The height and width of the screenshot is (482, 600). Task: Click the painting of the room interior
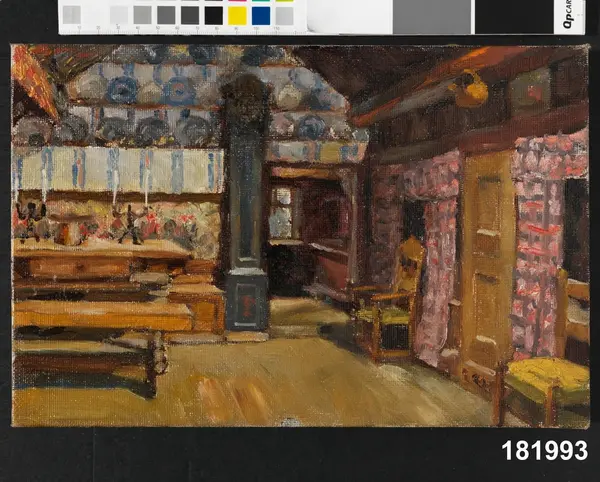300,236
